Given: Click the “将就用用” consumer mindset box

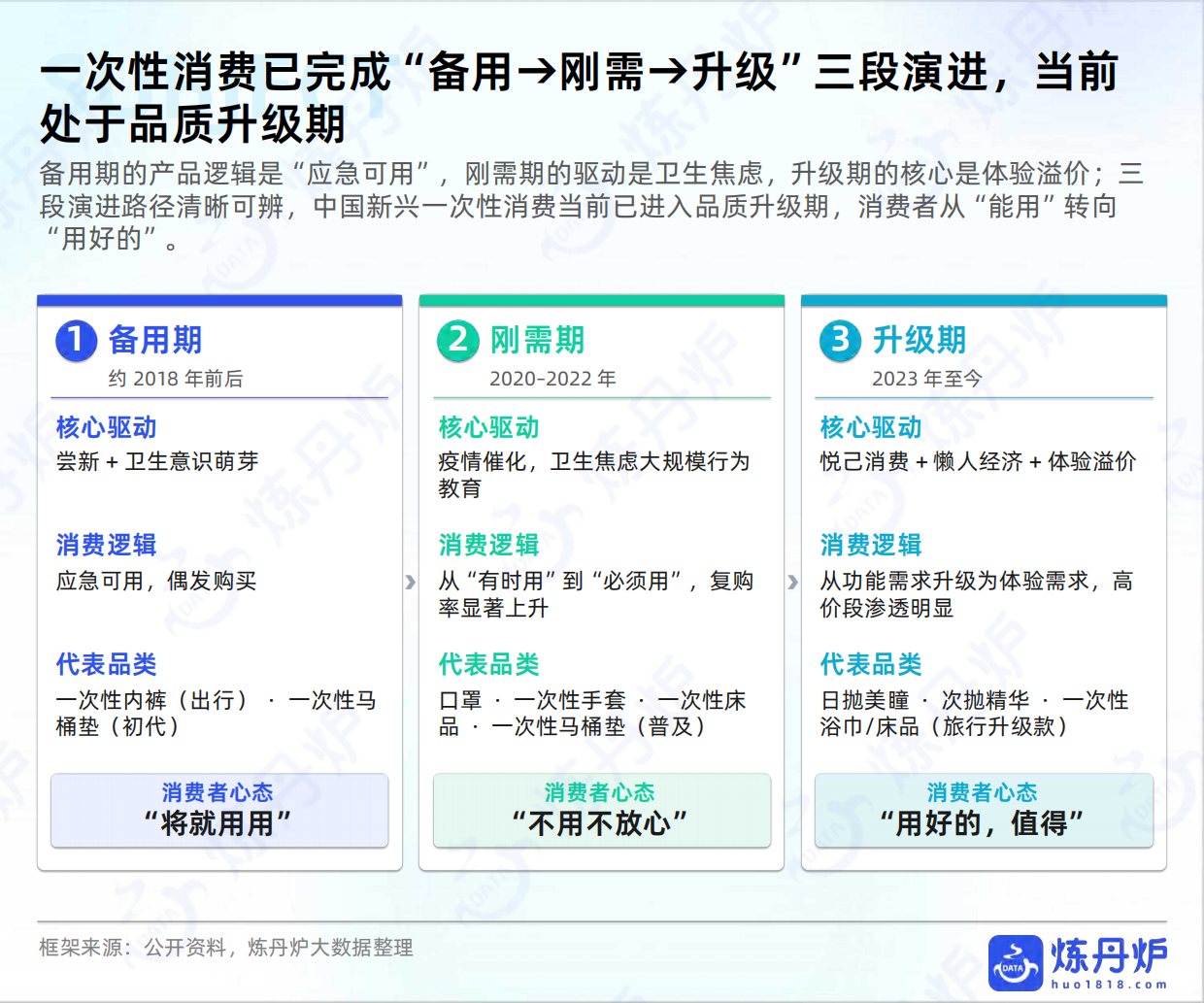Looking at the screenshot, I should click(x=219, y=811).
